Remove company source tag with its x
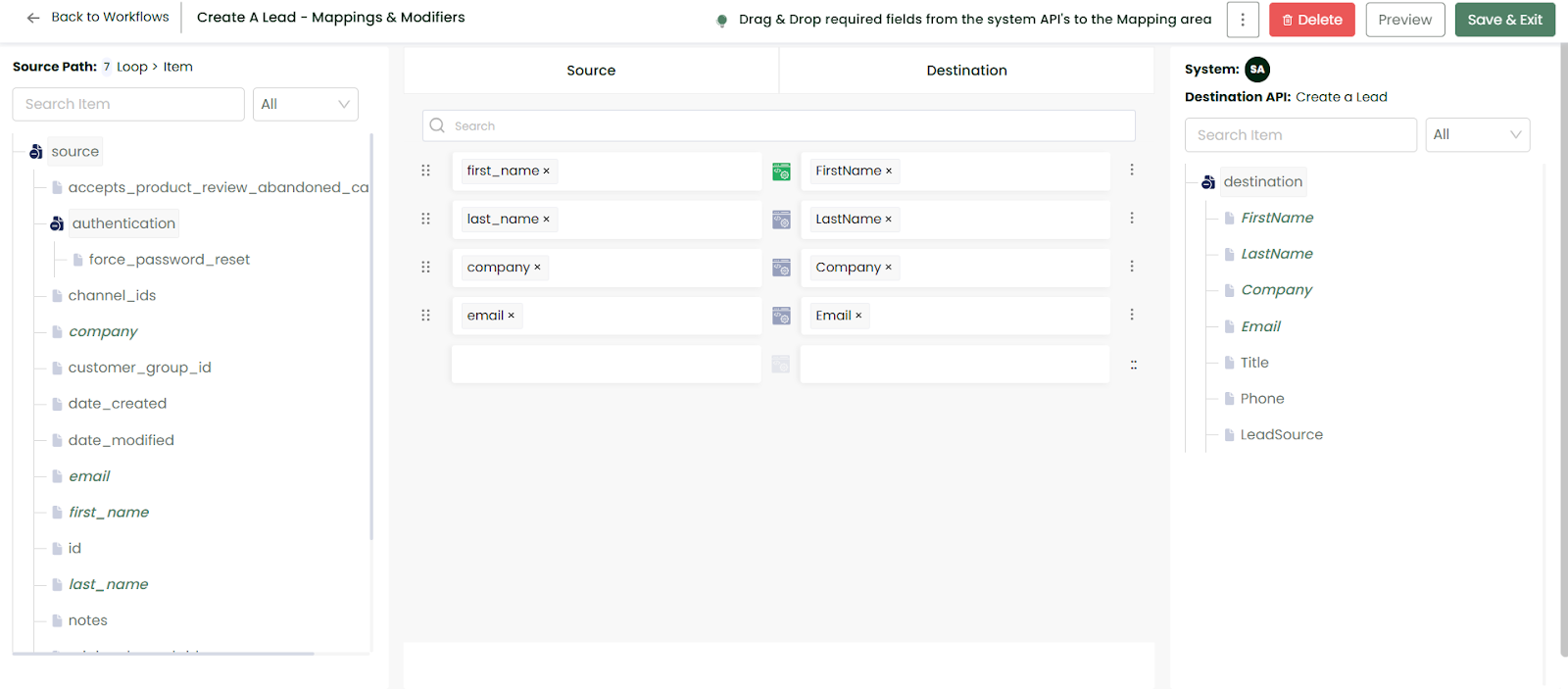1568x689 pixels. tap(537, 268)
